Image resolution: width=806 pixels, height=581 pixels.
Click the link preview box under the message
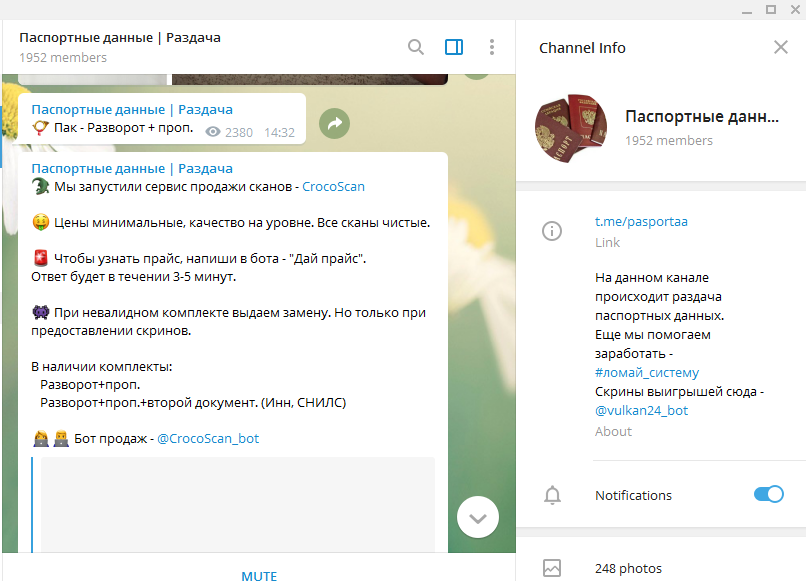point(237,505)
